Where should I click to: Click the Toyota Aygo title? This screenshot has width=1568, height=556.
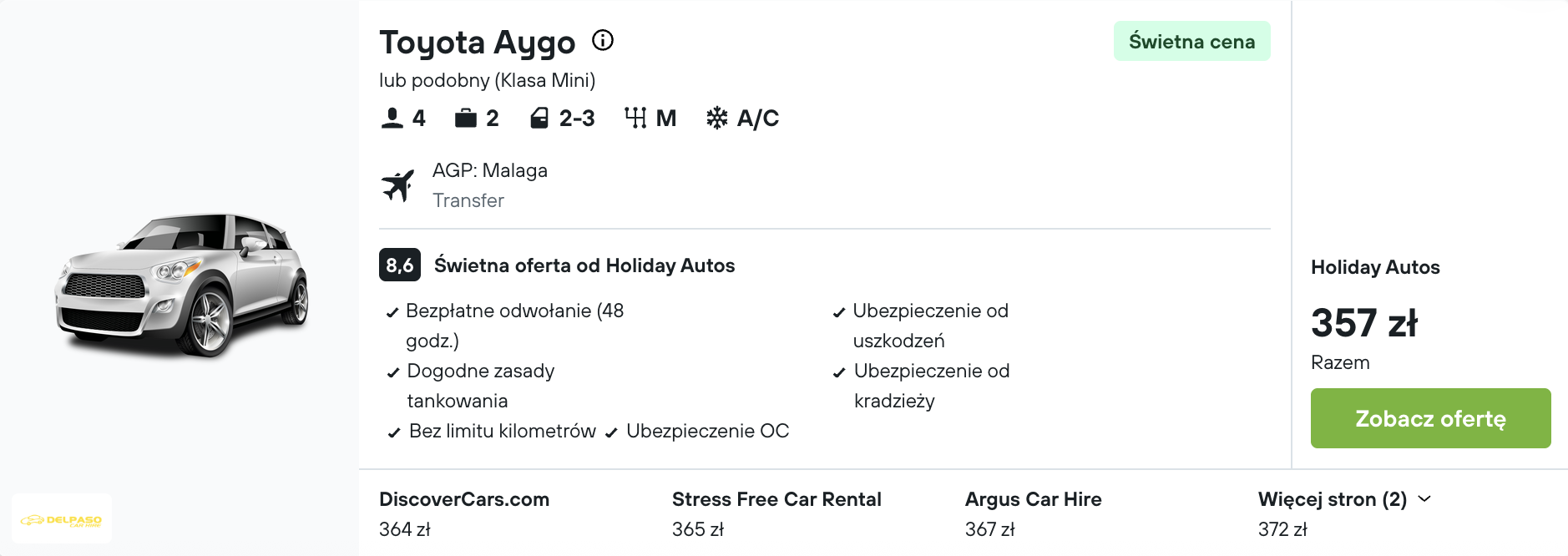click(x=477, y=42)
